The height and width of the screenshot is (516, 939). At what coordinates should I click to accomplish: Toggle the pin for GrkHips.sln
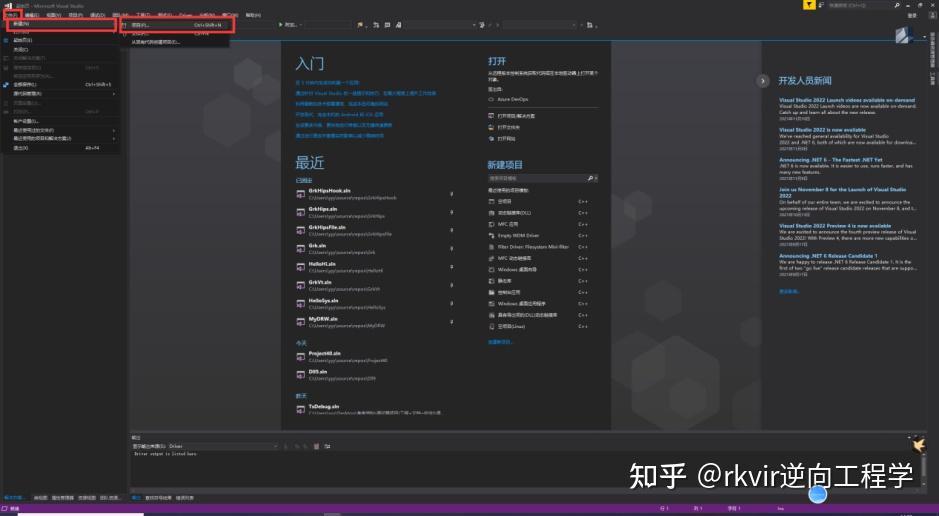(x=452, y=212)
